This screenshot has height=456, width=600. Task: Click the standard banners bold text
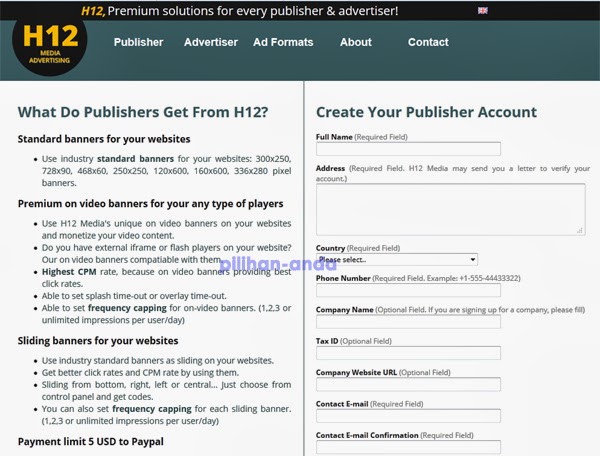(135, 159)
